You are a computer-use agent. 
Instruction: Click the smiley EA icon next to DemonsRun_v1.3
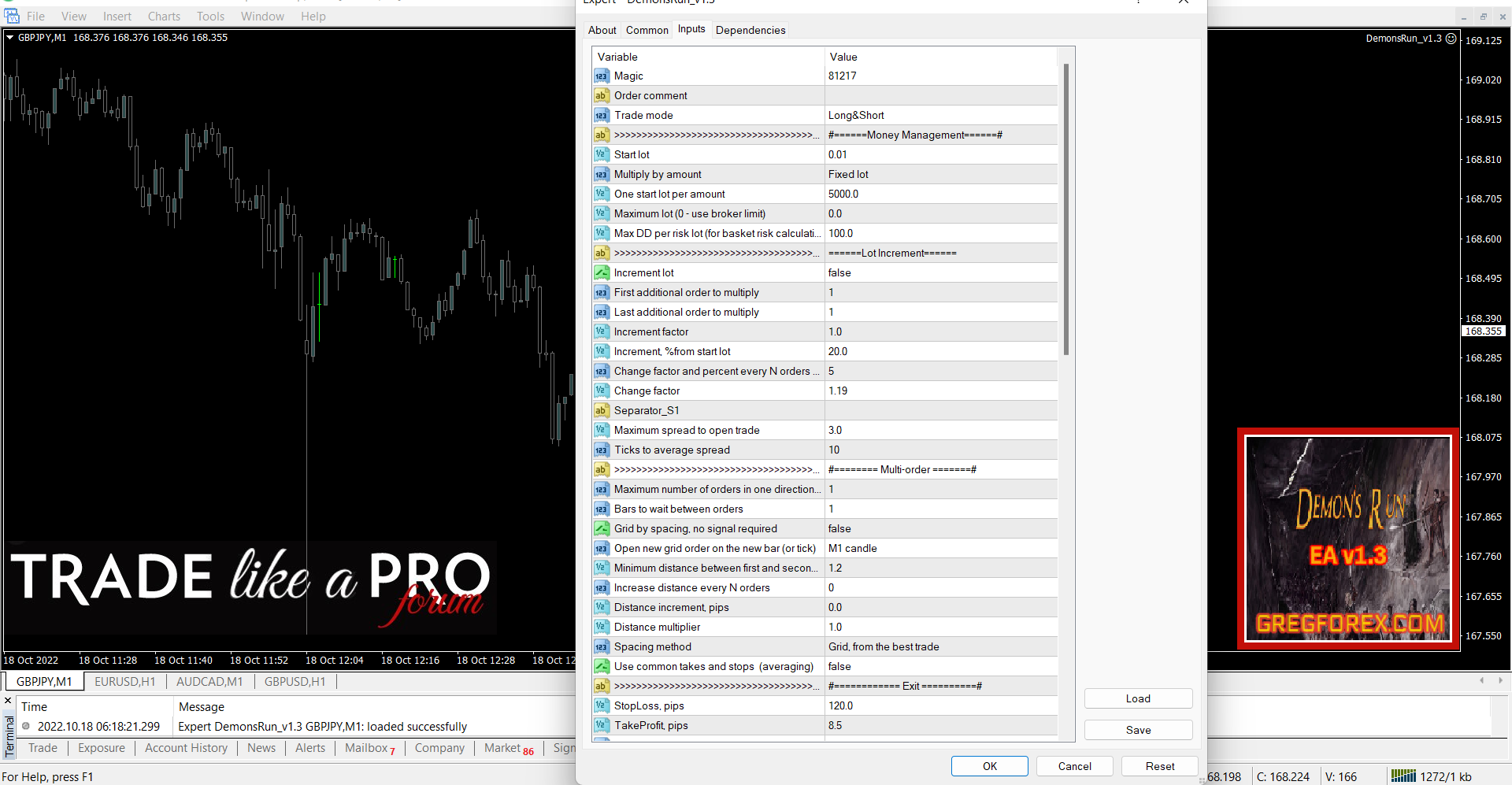coord(1451,38)
